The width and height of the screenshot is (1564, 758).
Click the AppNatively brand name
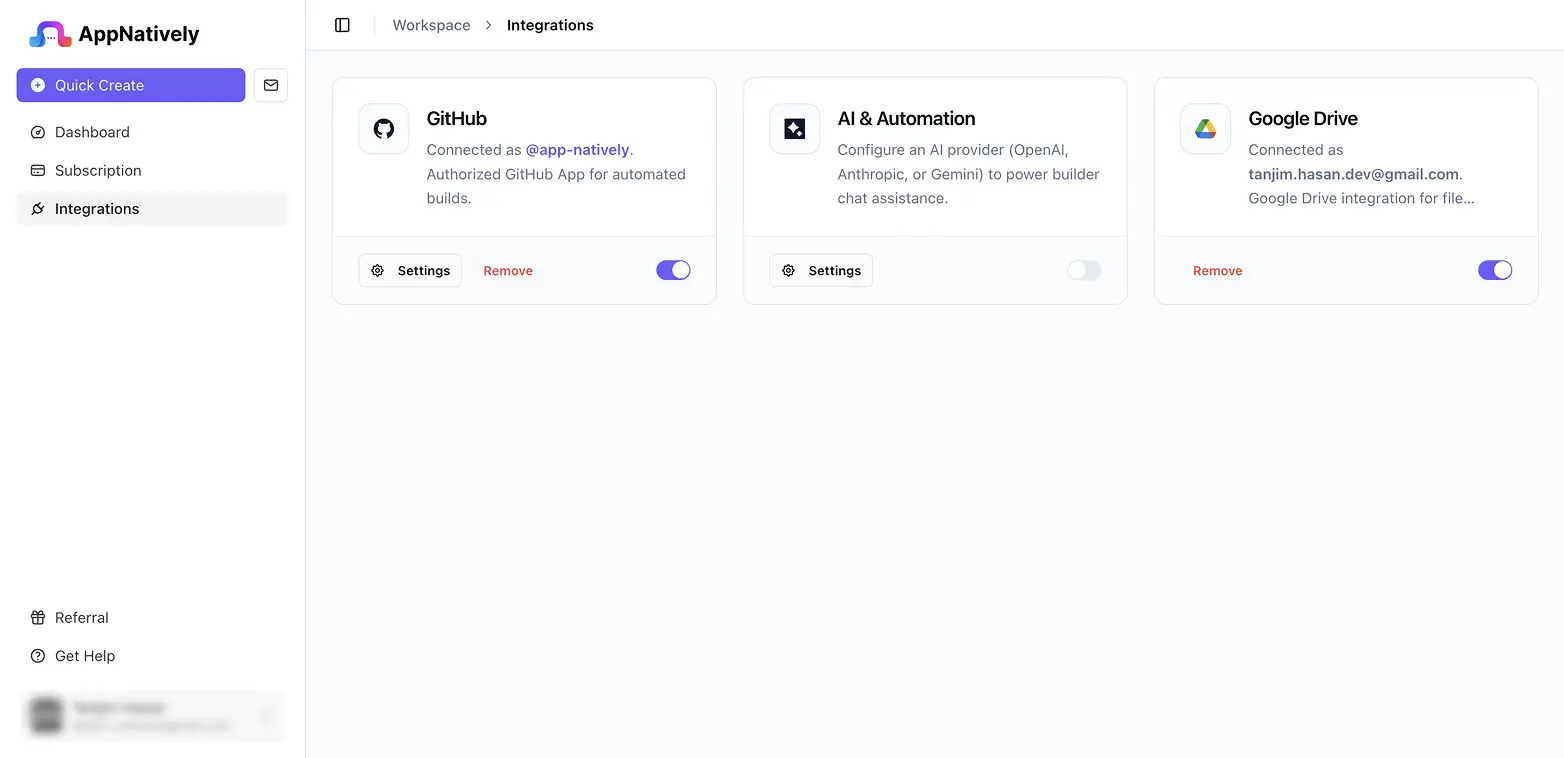[x=139, y=34]
